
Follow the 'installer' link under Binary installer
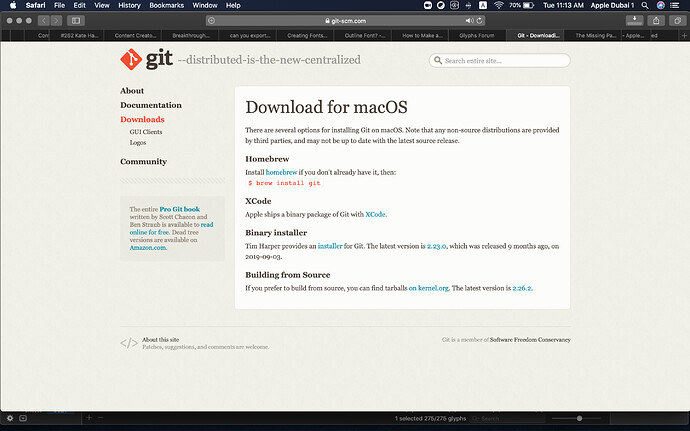tap(330, 246)
